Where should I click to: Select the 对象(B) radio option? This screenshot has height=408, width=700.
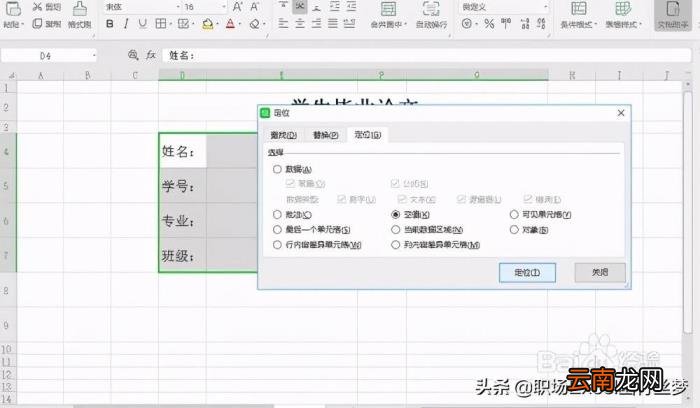[514, 229]
